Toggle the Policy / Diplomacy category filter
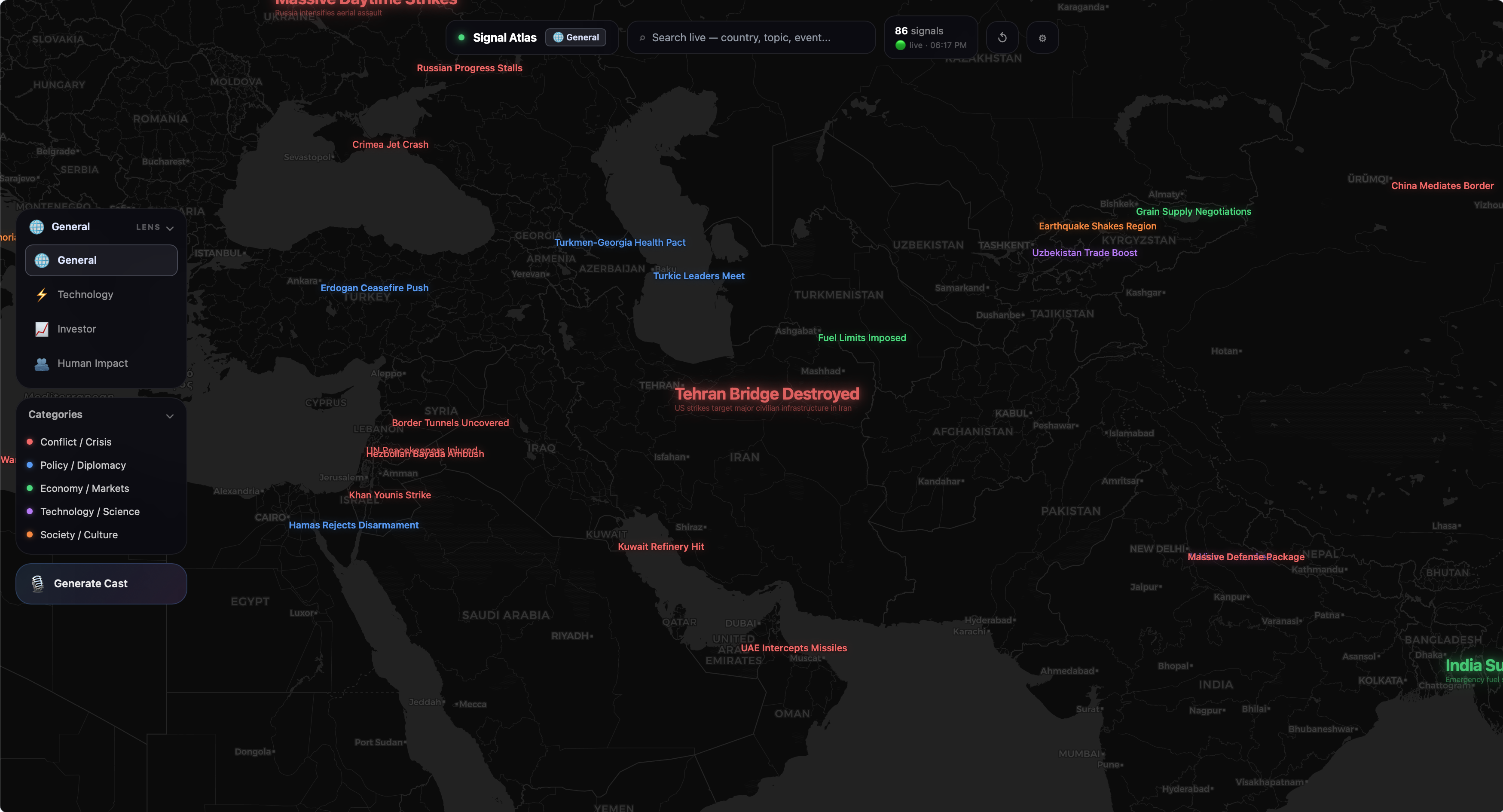1503x812 pixels. click(82, 465)
